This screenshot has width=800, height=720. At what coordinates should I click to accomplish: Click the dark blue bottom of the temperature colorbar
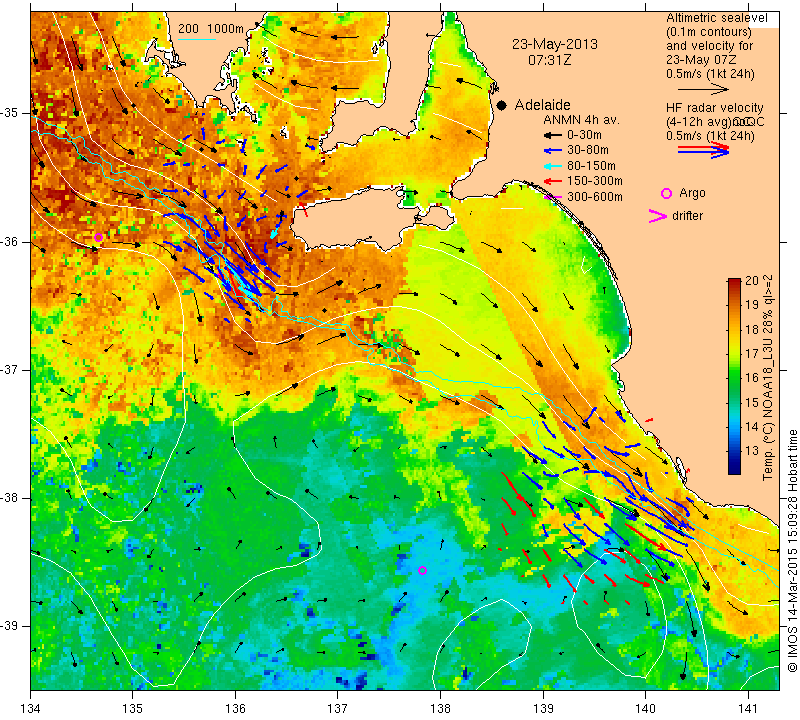pyautogui.click(x=734, y=470)
